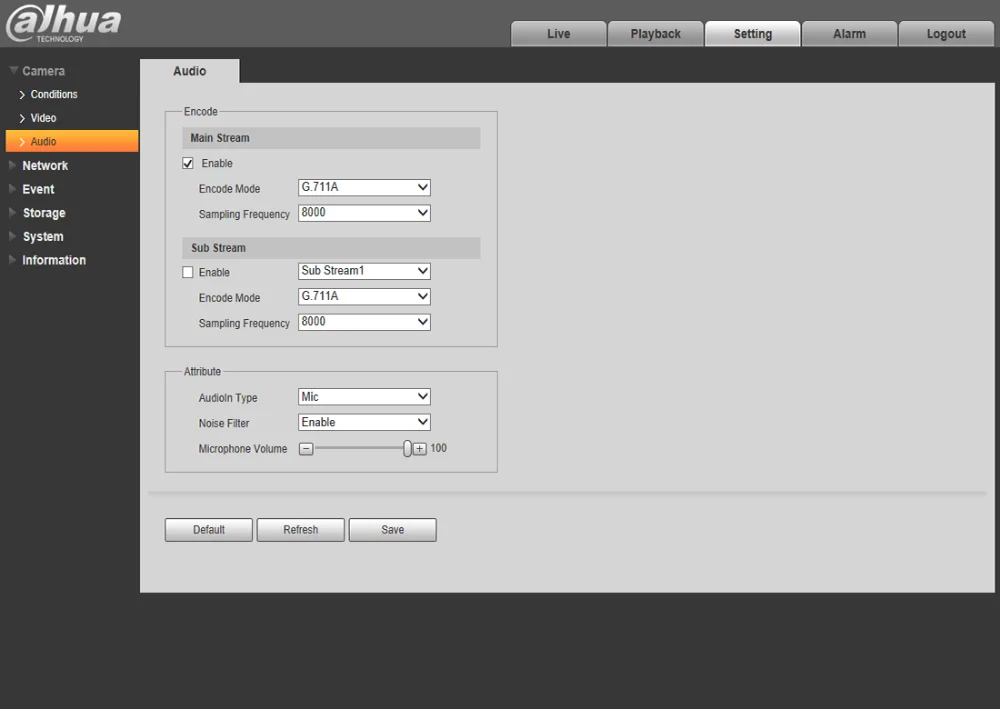Viewport: 1000px width, 709px height.
Task: Switch to the Setting tab
Action: point(753,34)
